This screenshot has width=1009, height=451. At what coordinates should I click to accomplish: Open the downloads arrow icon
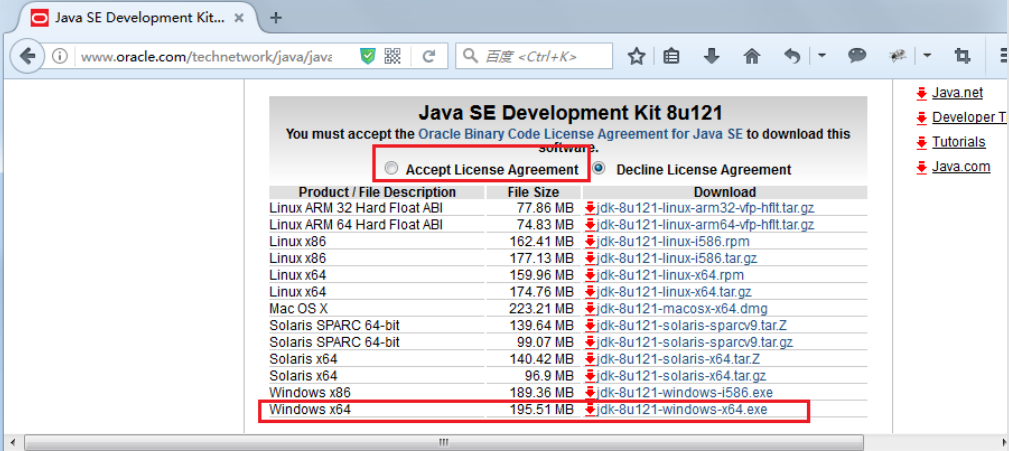point(711,57)
